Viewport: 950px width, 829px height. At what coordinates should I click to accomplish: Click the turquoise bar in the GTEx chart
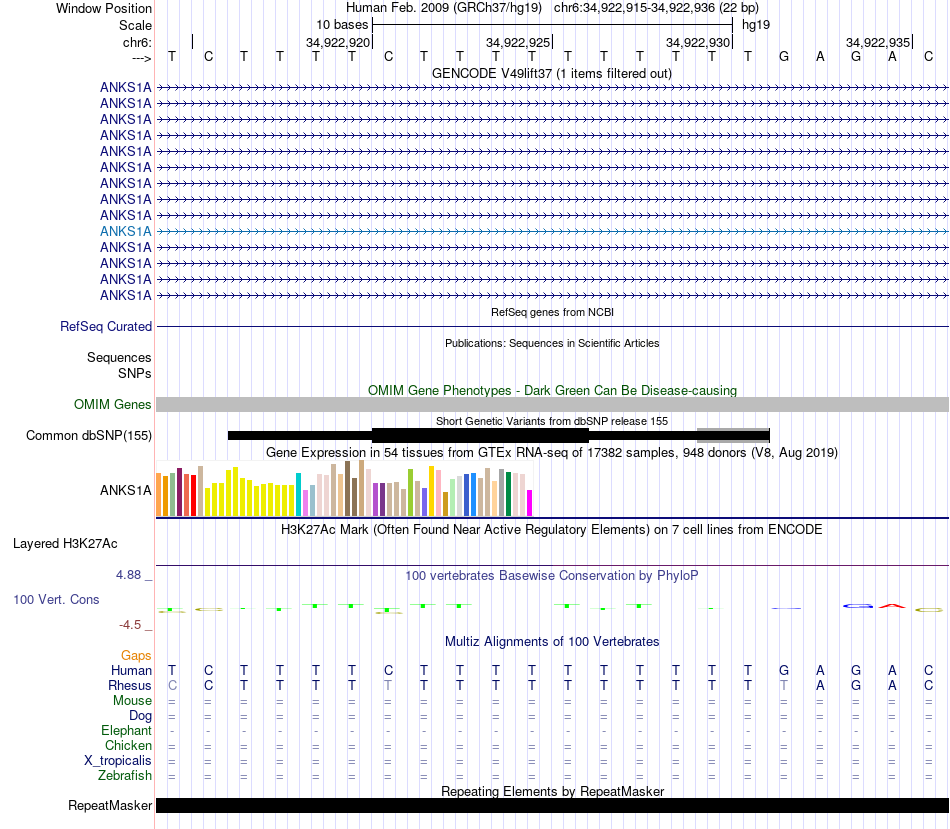(299, 494)
